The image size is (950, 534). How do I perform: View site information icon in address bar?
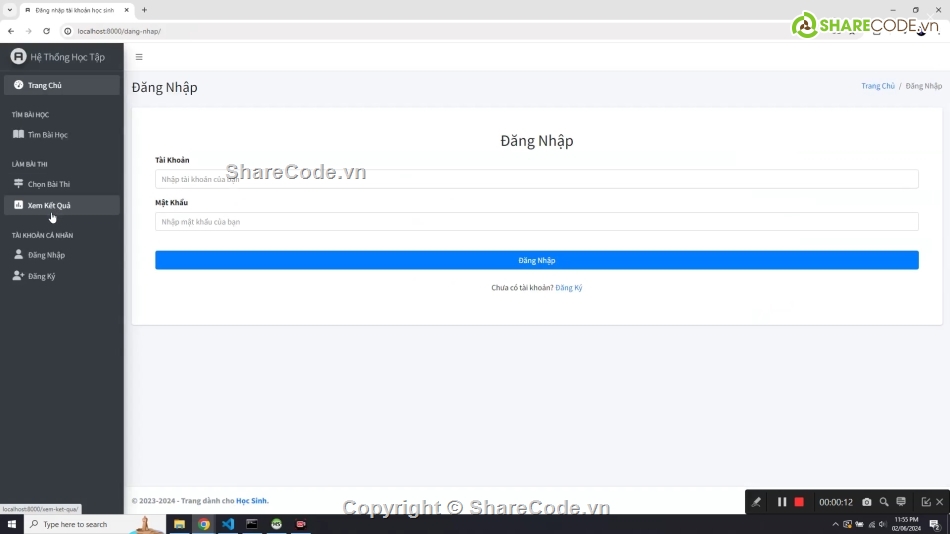pyautogui.click(x=68, y=32)
